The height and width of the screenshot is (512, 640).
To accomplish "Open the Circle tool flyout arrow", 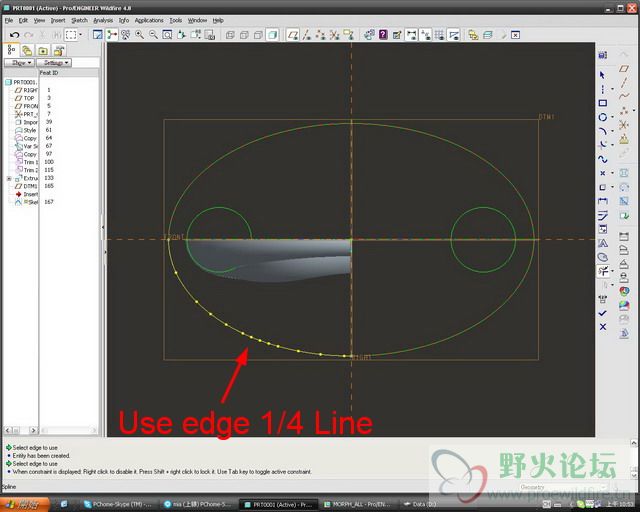I will pos(612,117).
